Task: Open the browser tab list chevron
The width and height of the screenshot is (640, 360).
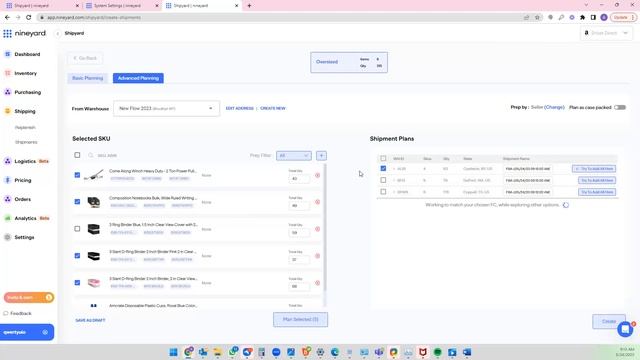Action: click(x=586, y=5)
